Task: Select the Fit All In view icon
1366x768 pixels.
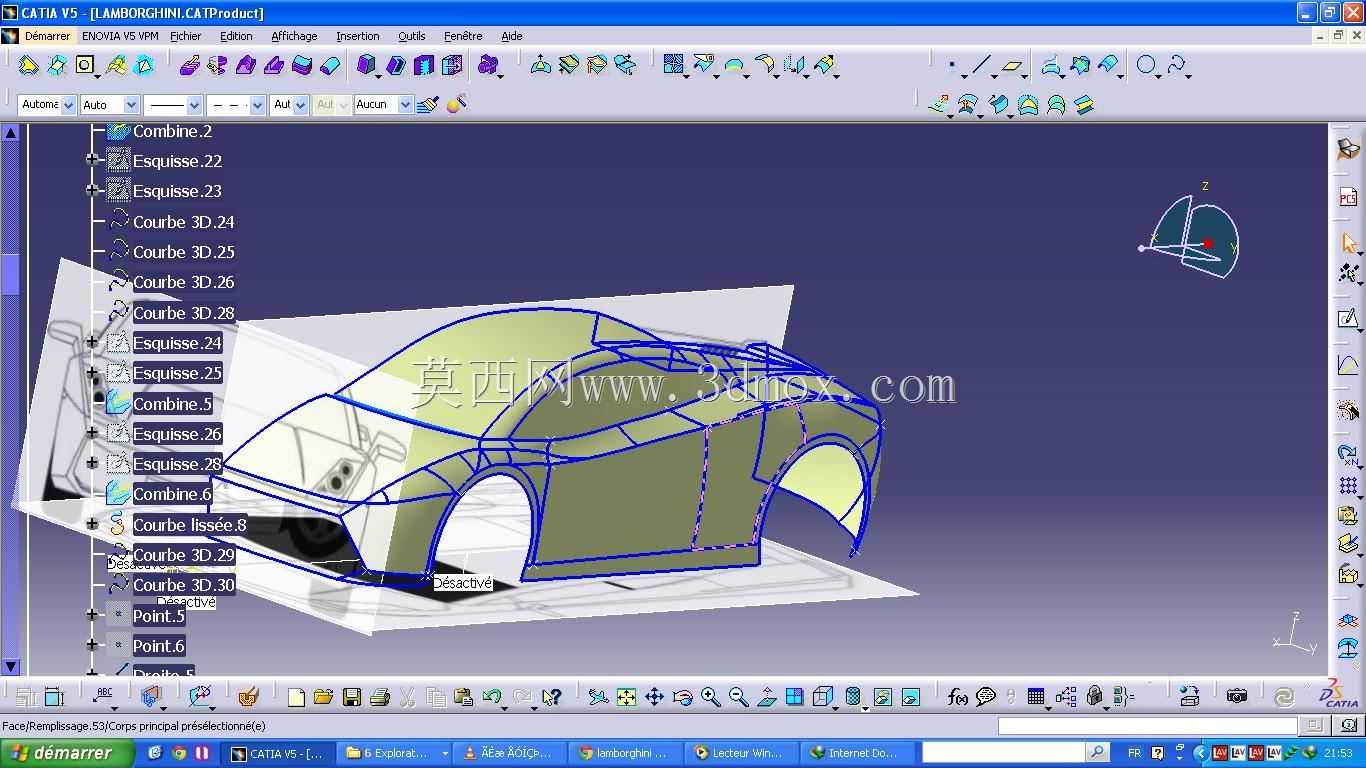Action: click(x=626, y=697)
